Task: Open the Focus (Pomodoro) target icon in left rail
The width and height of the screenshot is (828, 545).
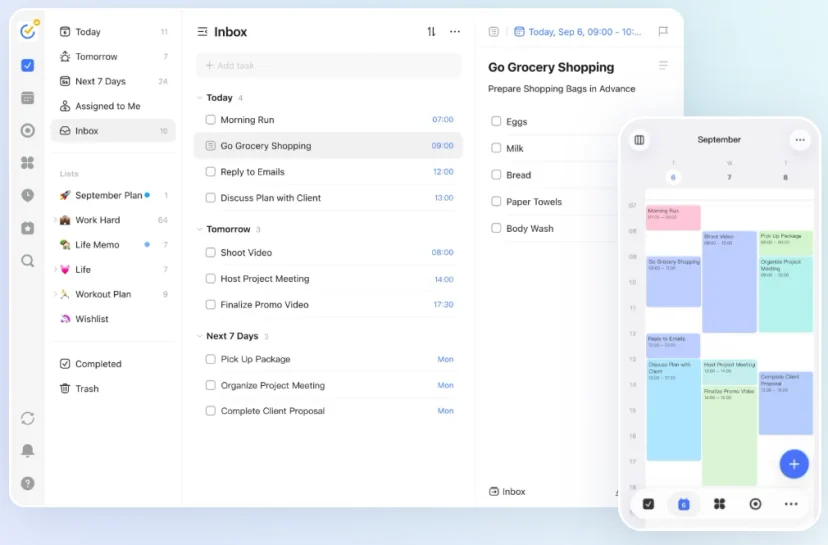Action: [x=27, y=130]
